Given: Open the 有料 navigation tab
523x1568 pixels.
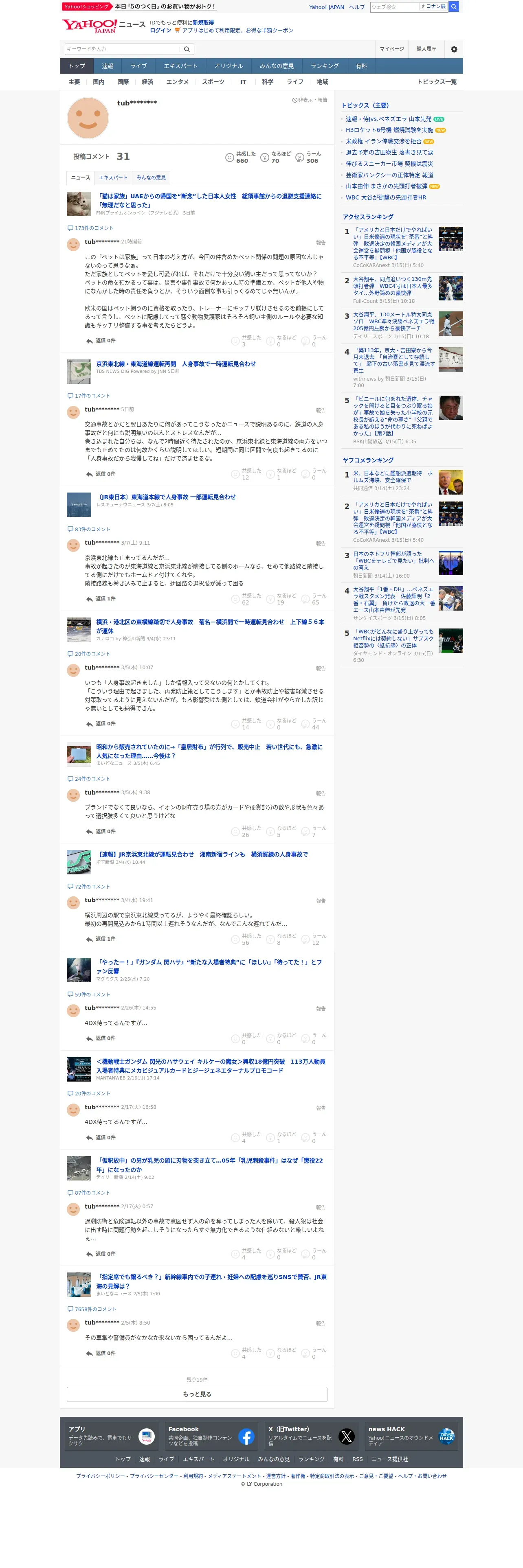Looking at the screenshot, I should (x=362, y=66).
